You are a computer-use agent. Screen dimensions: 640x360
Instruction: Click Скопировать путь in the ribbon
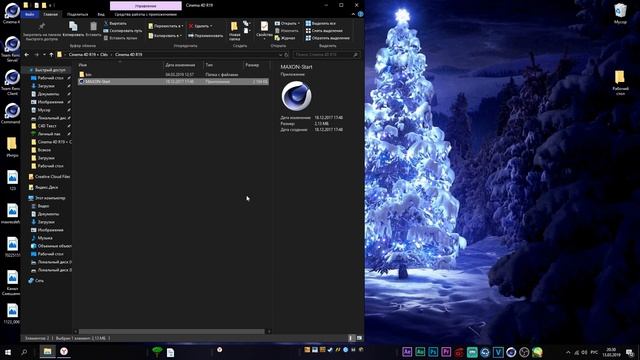[122, 31]
